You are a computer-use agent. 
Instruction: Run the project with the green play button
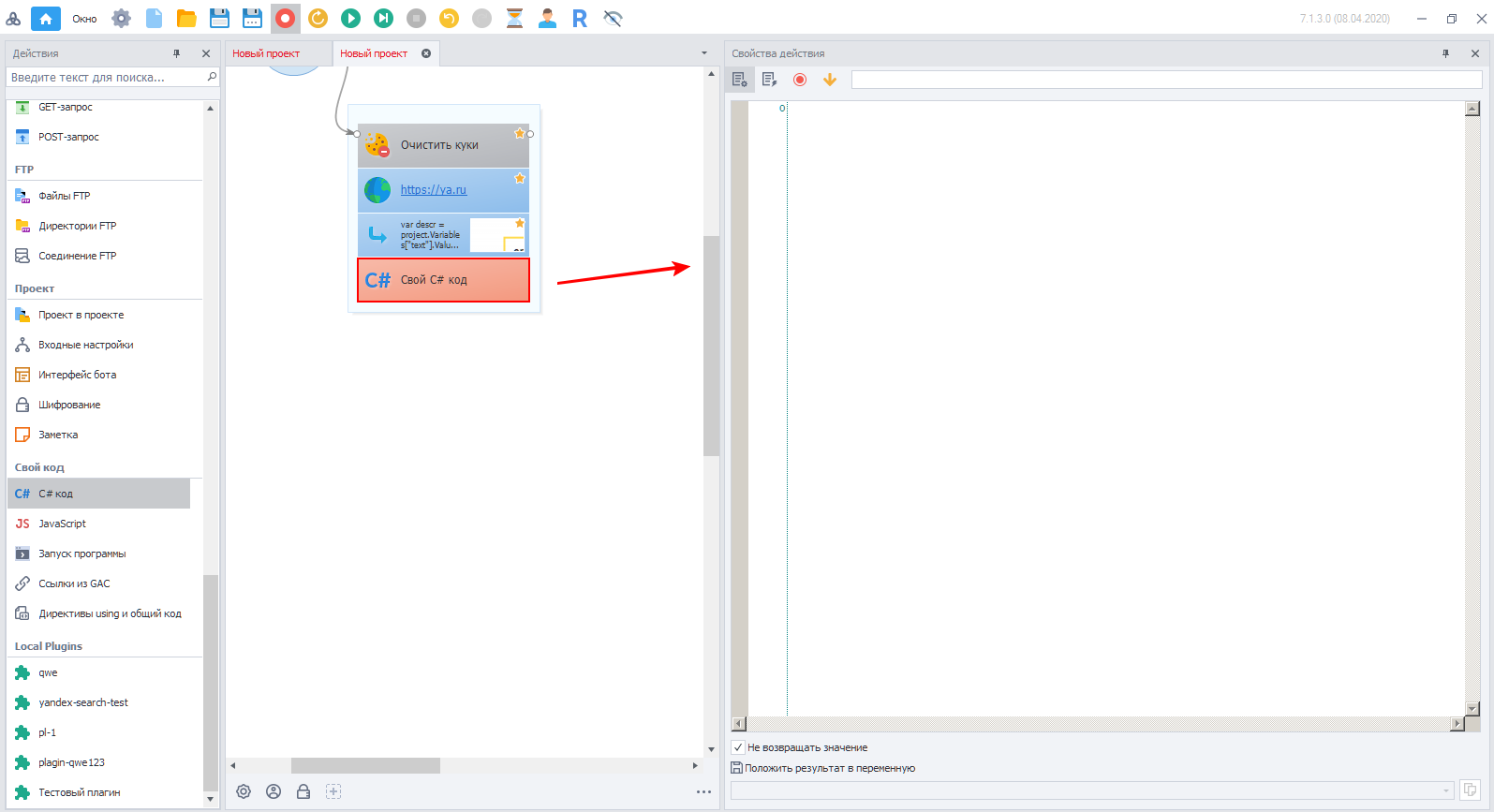click(x=351, y=18)
